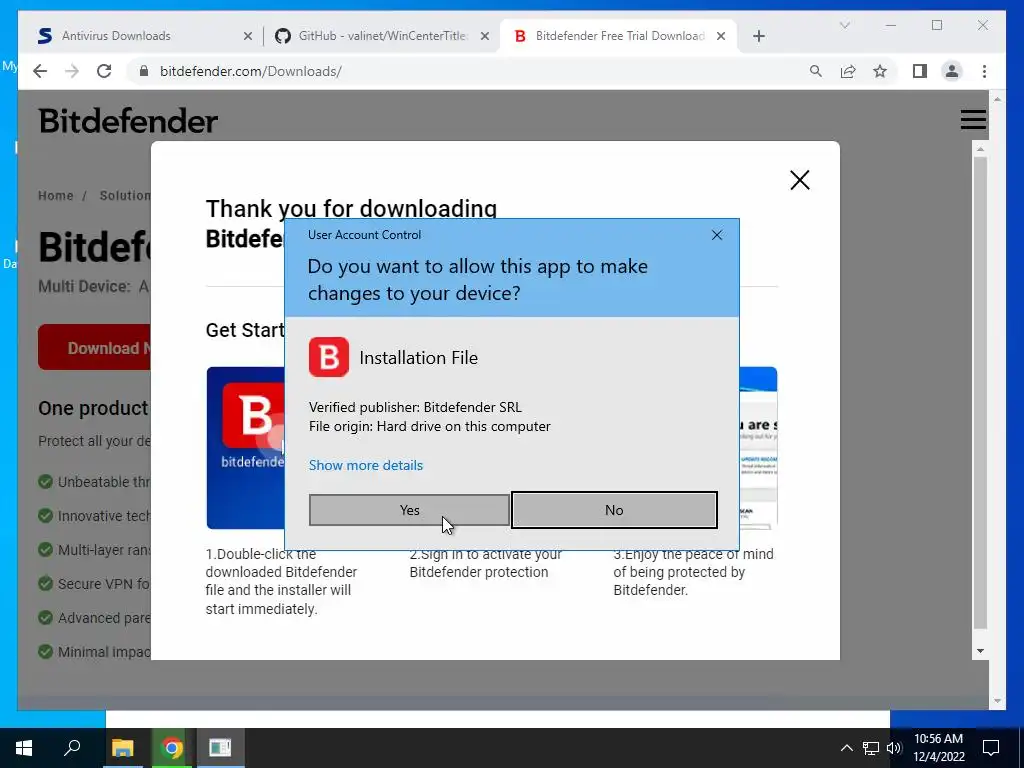Open the tab search dropdown arrow
1024x768 pixels.
[844, 25]
